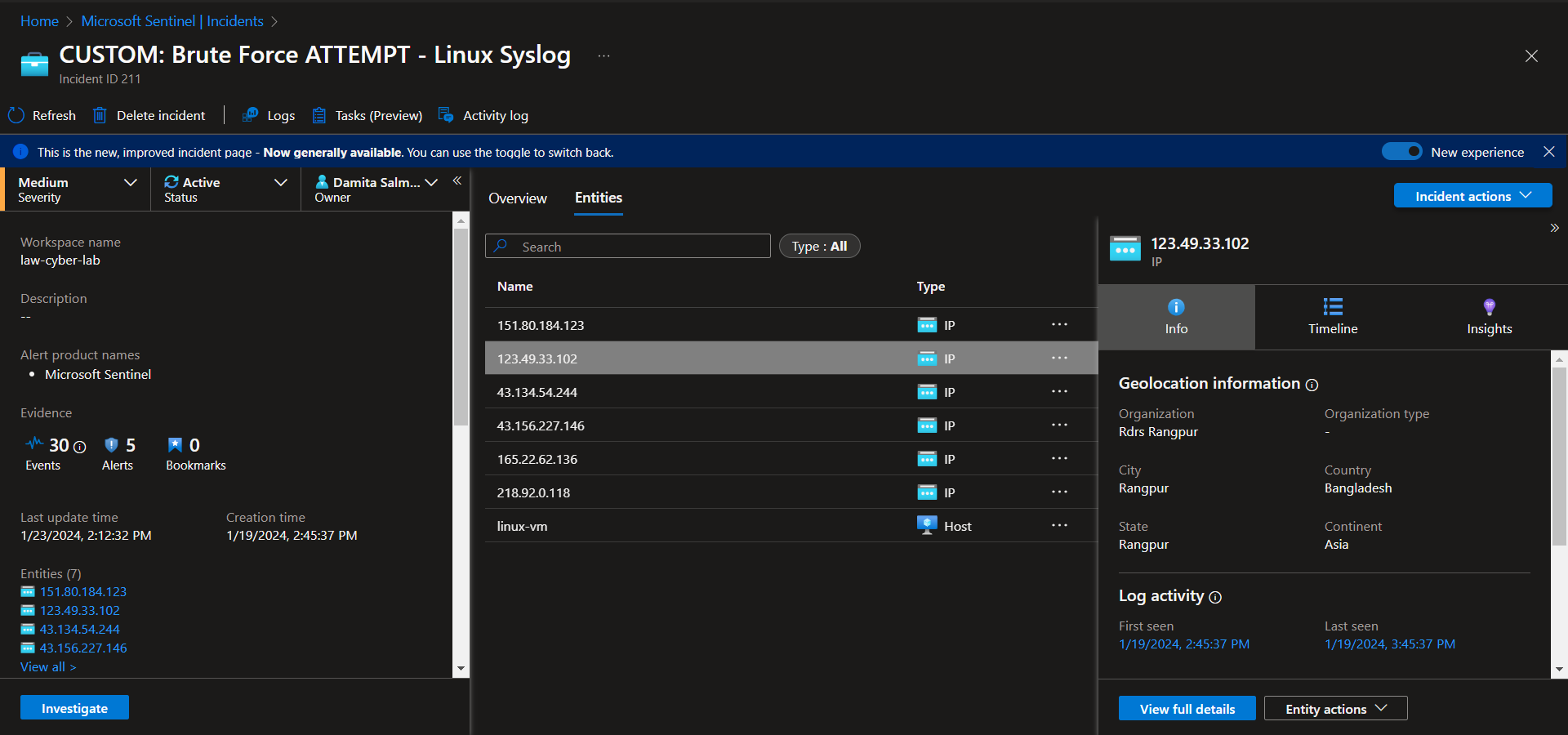Click the left pane scroll down arrow
This screenshot has width=1568, height=735.
click(x=461, y=669)
